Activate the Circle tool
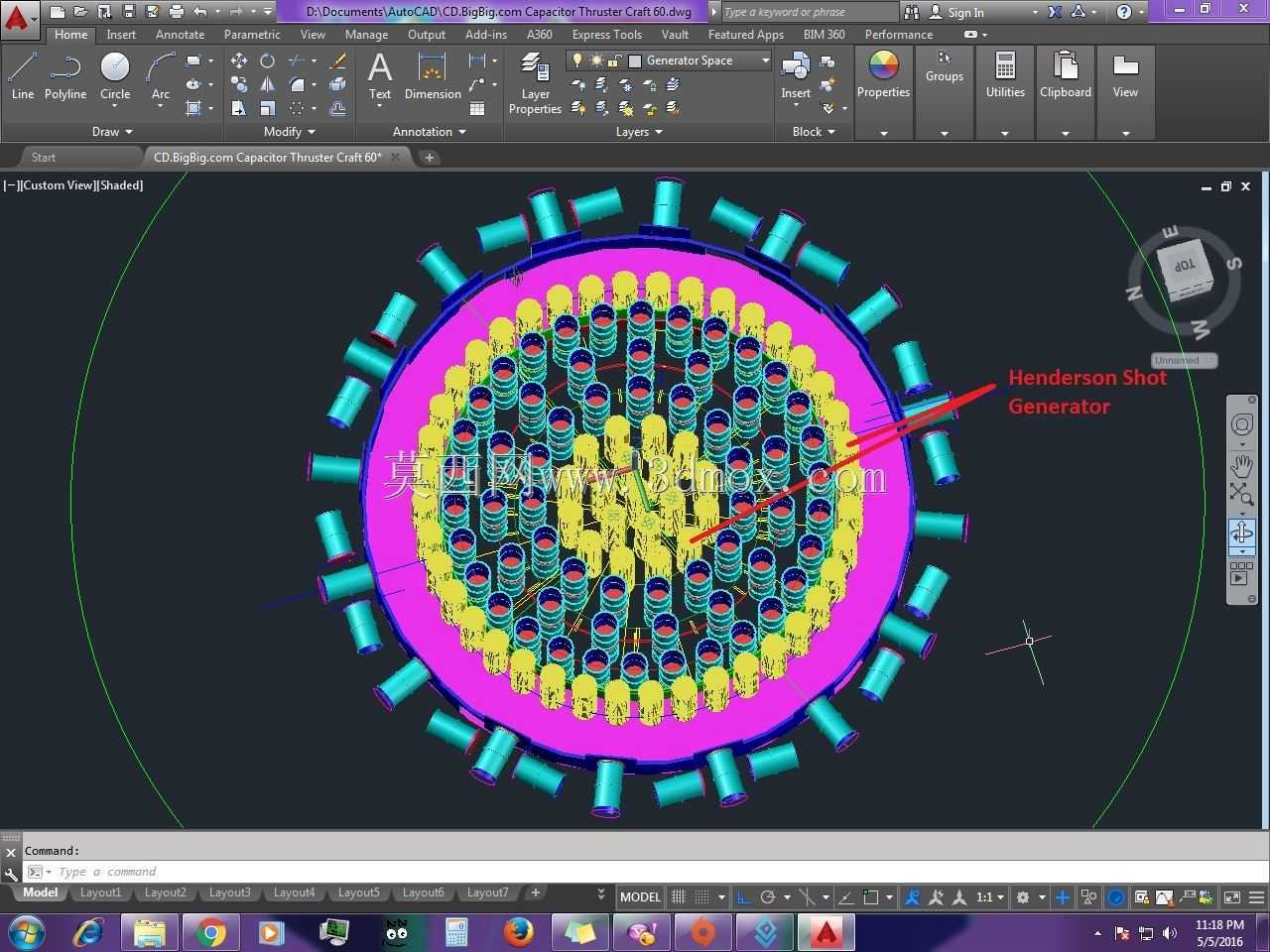1270x952 pixels. 115,76
